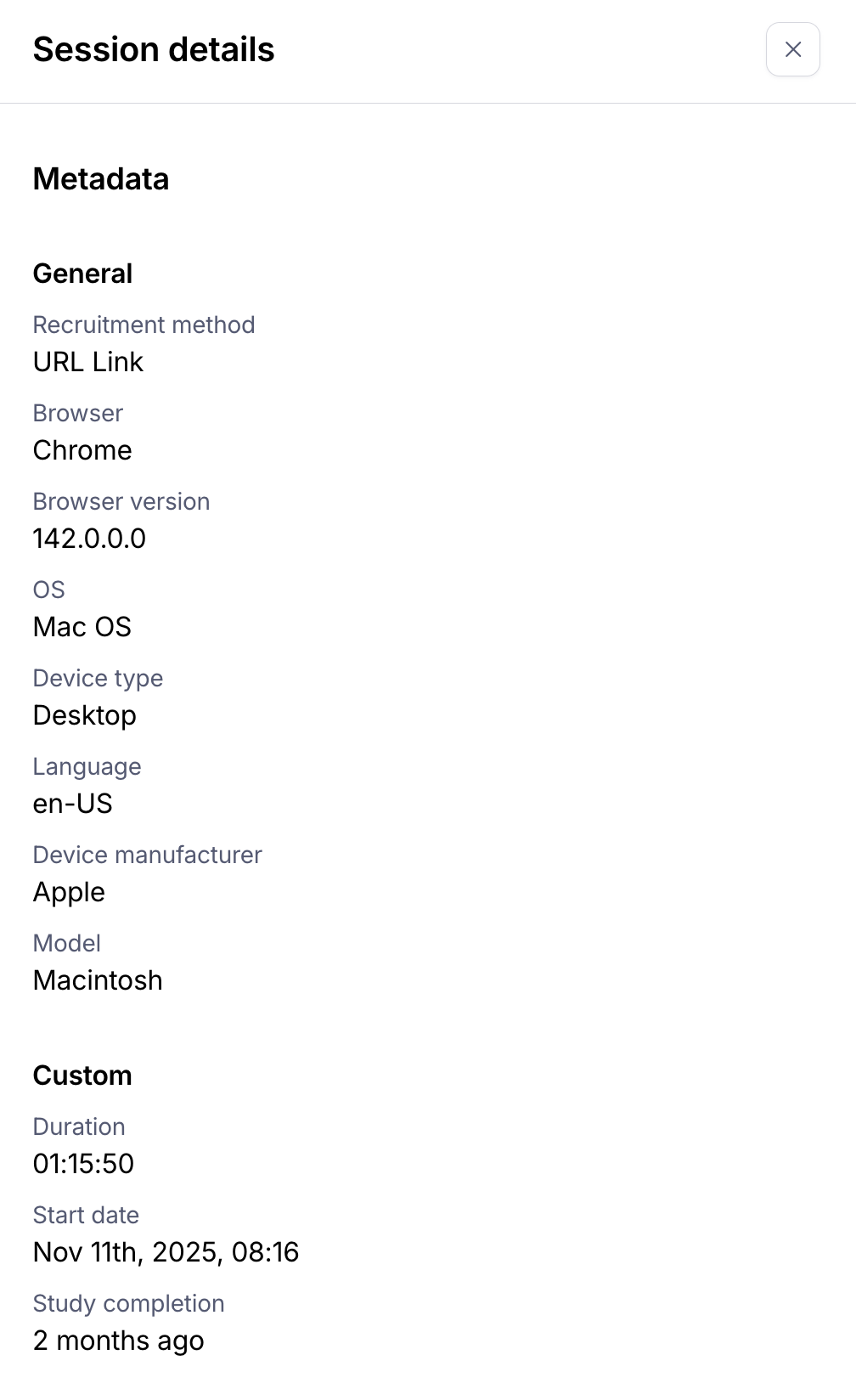Image resolution: width=856 pixels, height=1400 pixels.
Task: Close the Session details panel
Action: pyautogui.click(x=792, y=49)
